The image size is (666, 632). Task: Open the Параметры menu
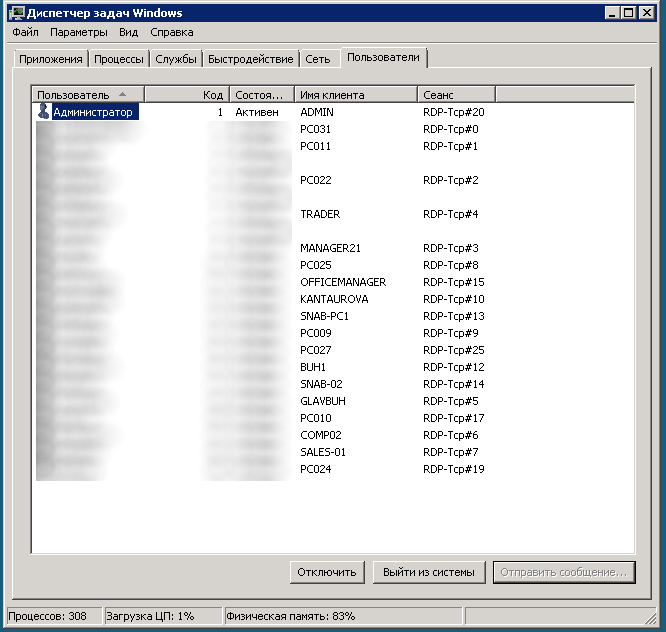pyautogui.click(x=79, y=32)
